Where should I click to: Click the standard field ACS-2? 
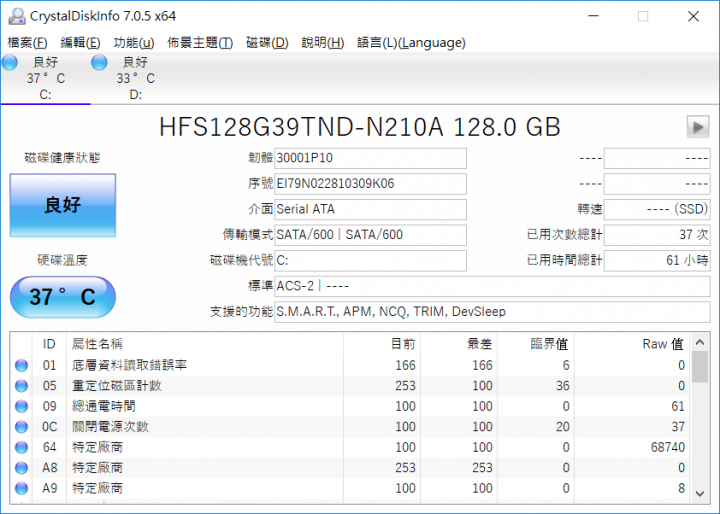[492, 286]
